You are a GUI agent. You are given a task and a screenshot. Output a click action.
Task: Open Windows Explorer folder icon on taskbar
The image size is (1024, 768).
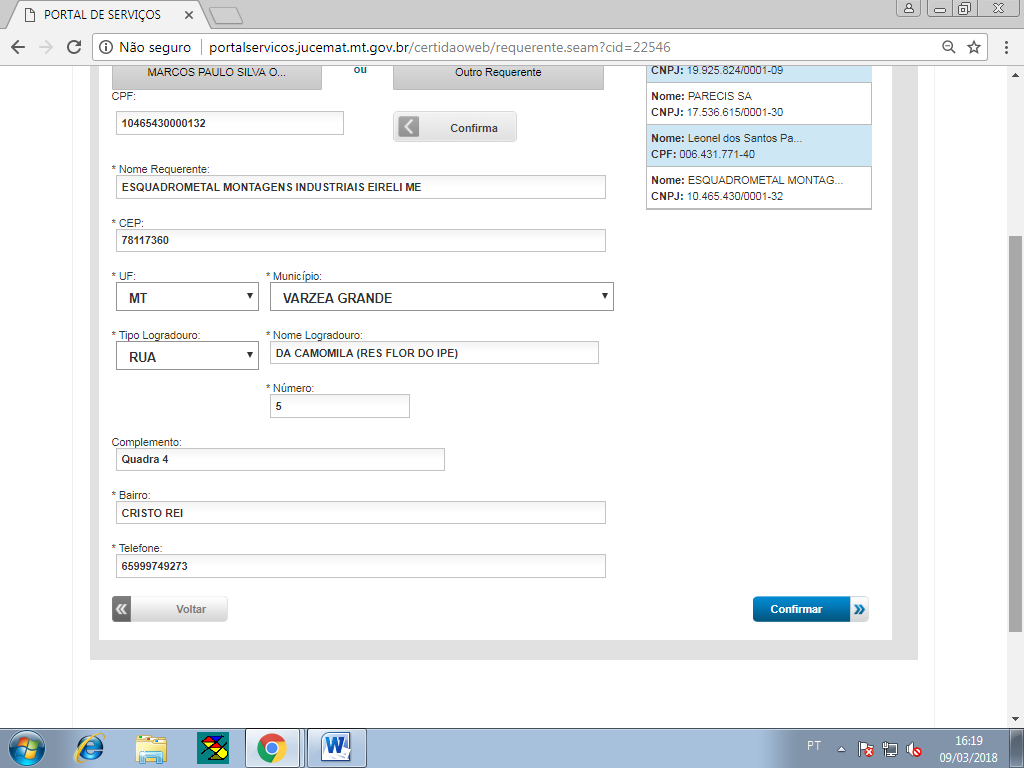(151, 748)
